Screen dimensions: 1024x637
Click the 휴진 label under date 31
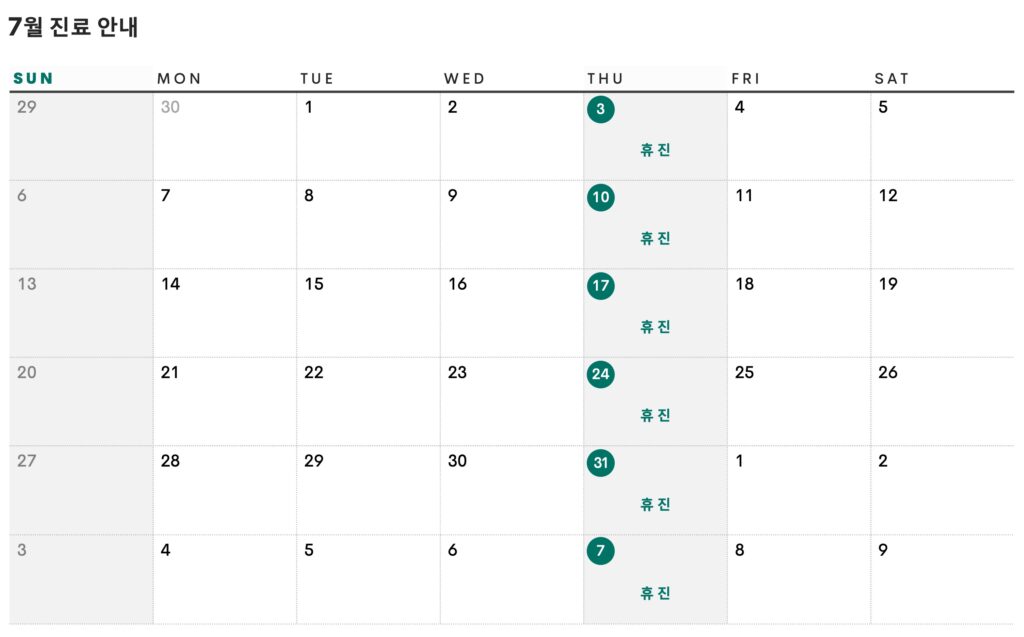tap(655, 504)
